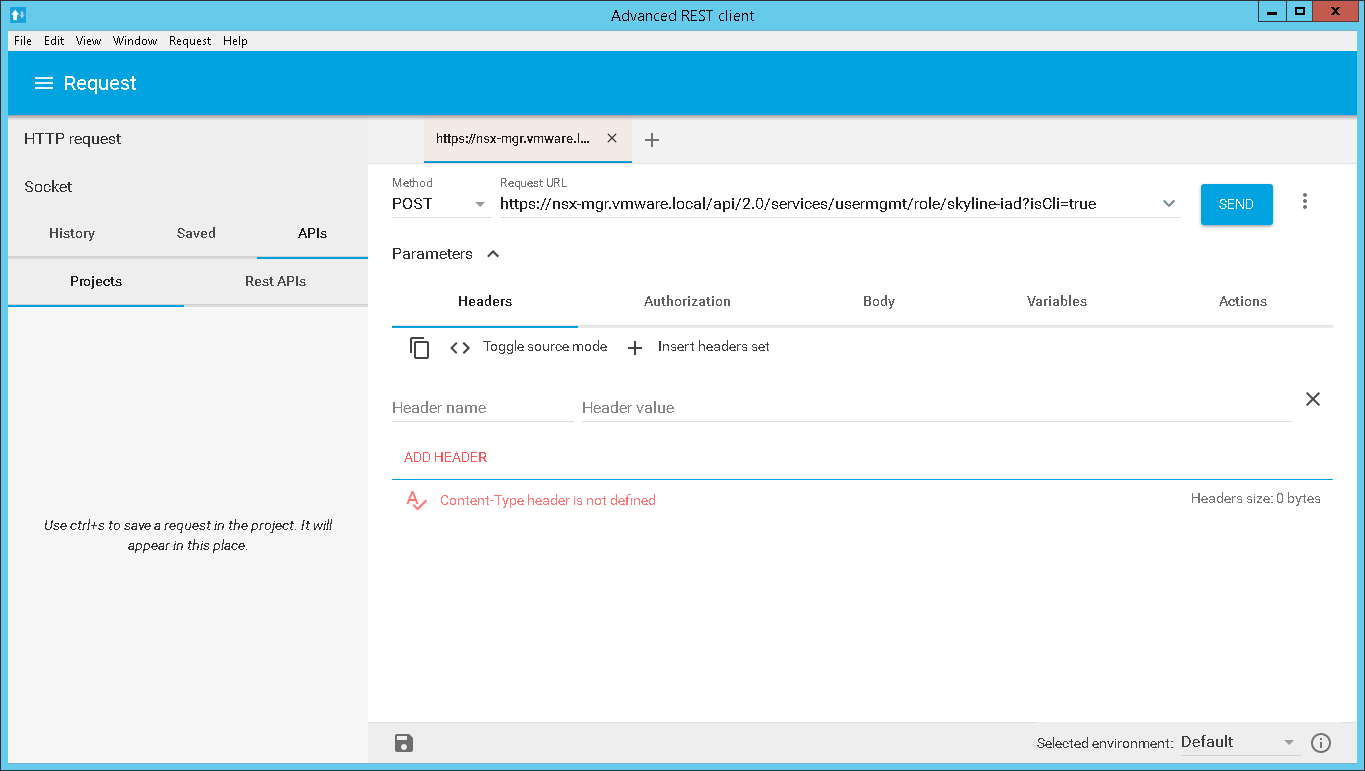Focus the Header value field

tap(937, 408)
